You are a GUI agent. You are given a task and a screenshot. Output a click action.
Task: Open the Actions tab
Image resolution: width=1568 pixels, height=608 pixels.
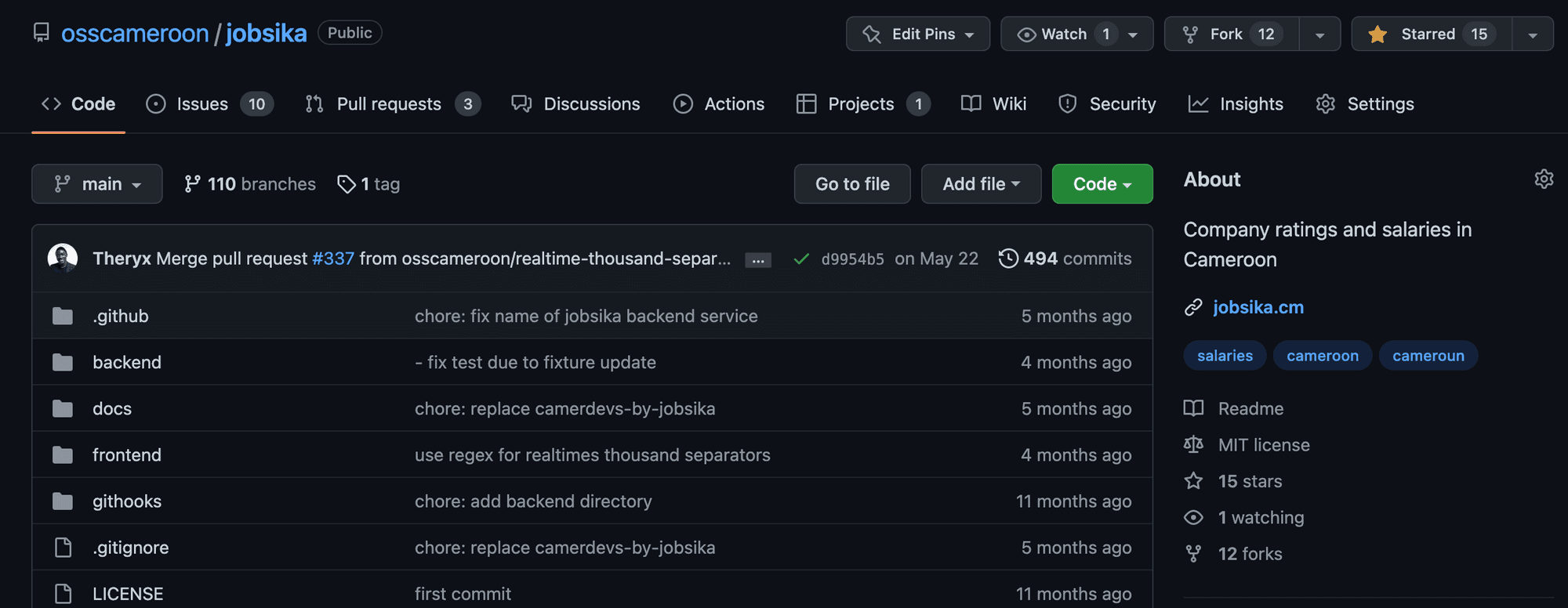pos(719,103)
